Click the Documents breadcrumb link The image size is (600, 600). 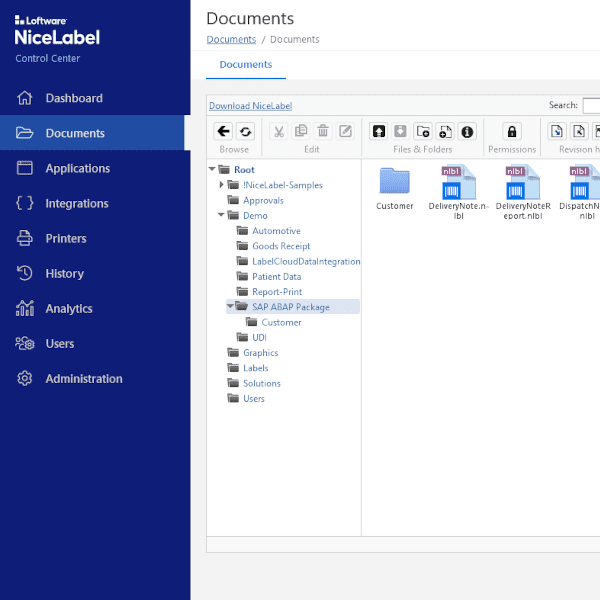click(x=231, y=39)
